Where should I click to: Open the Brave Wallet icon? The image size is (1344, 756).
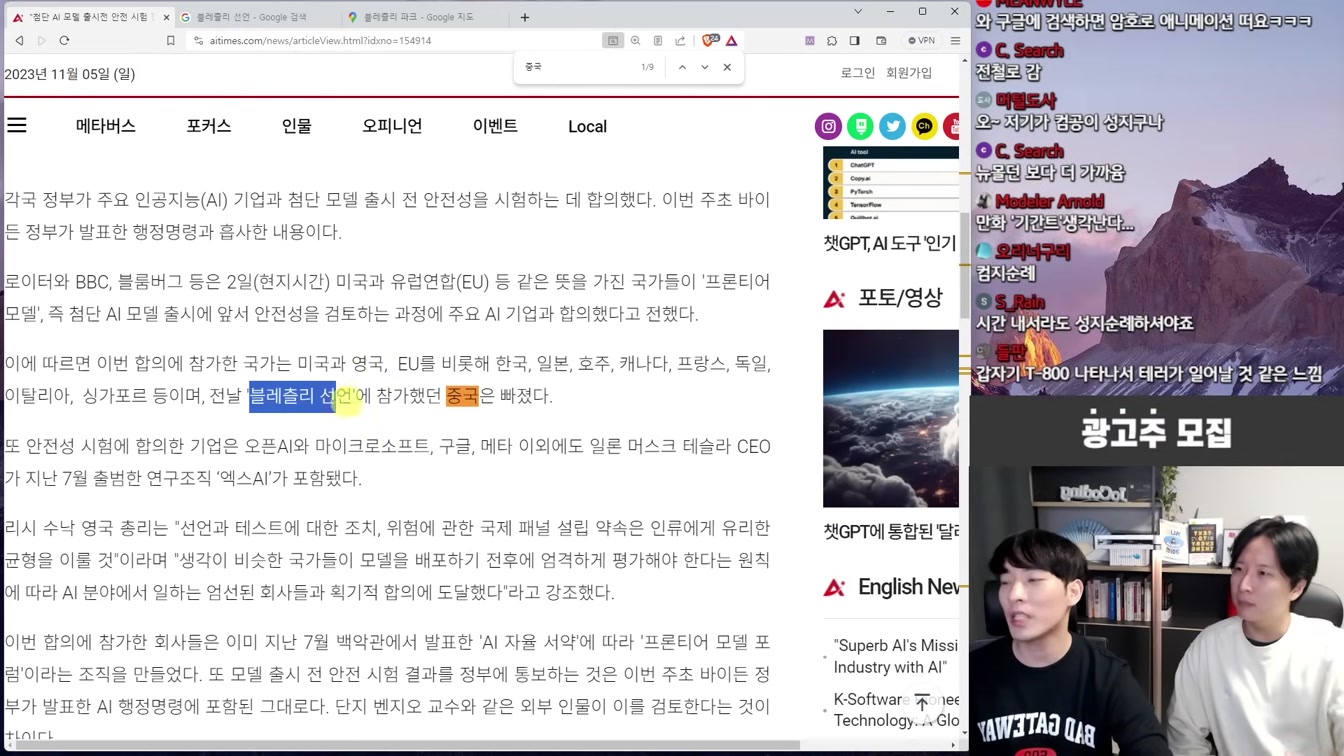tap(881, 41)
